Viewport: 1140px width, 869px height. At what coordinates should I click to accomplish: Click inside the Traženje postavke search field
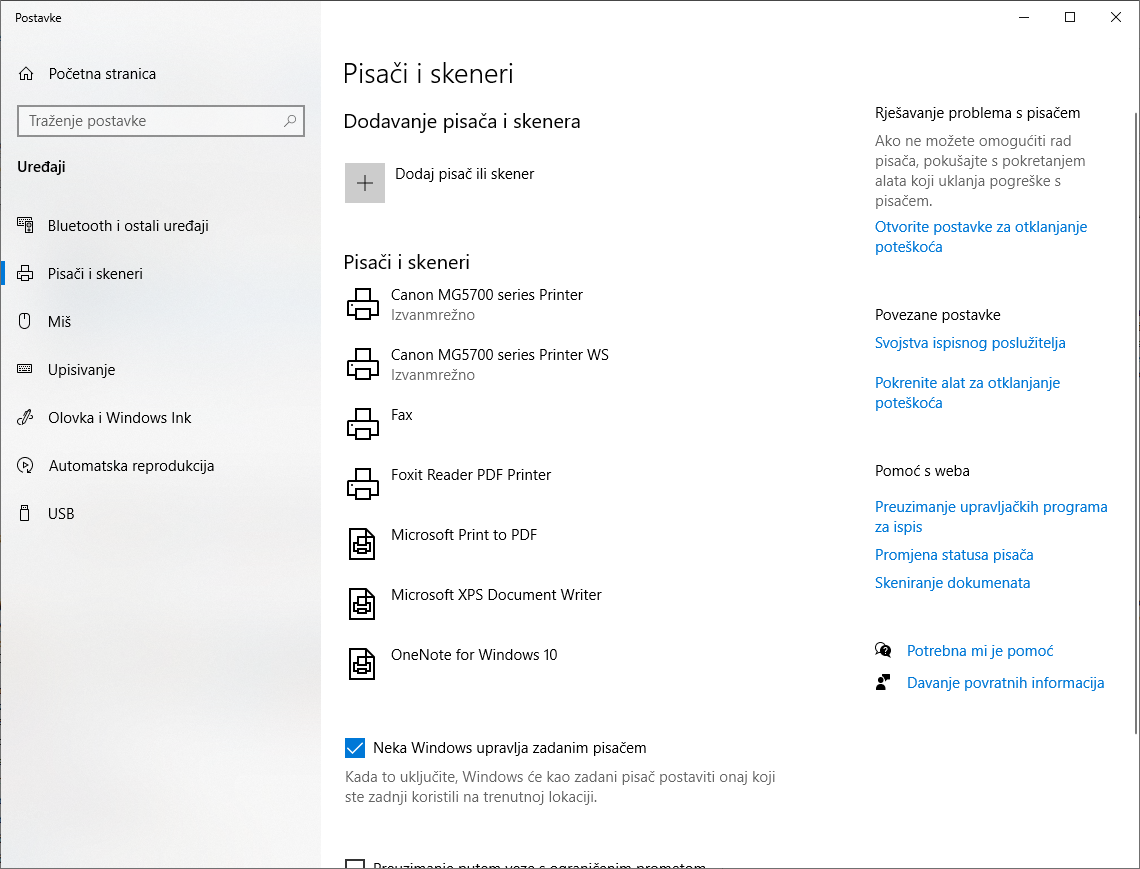[x=150, y=121]
